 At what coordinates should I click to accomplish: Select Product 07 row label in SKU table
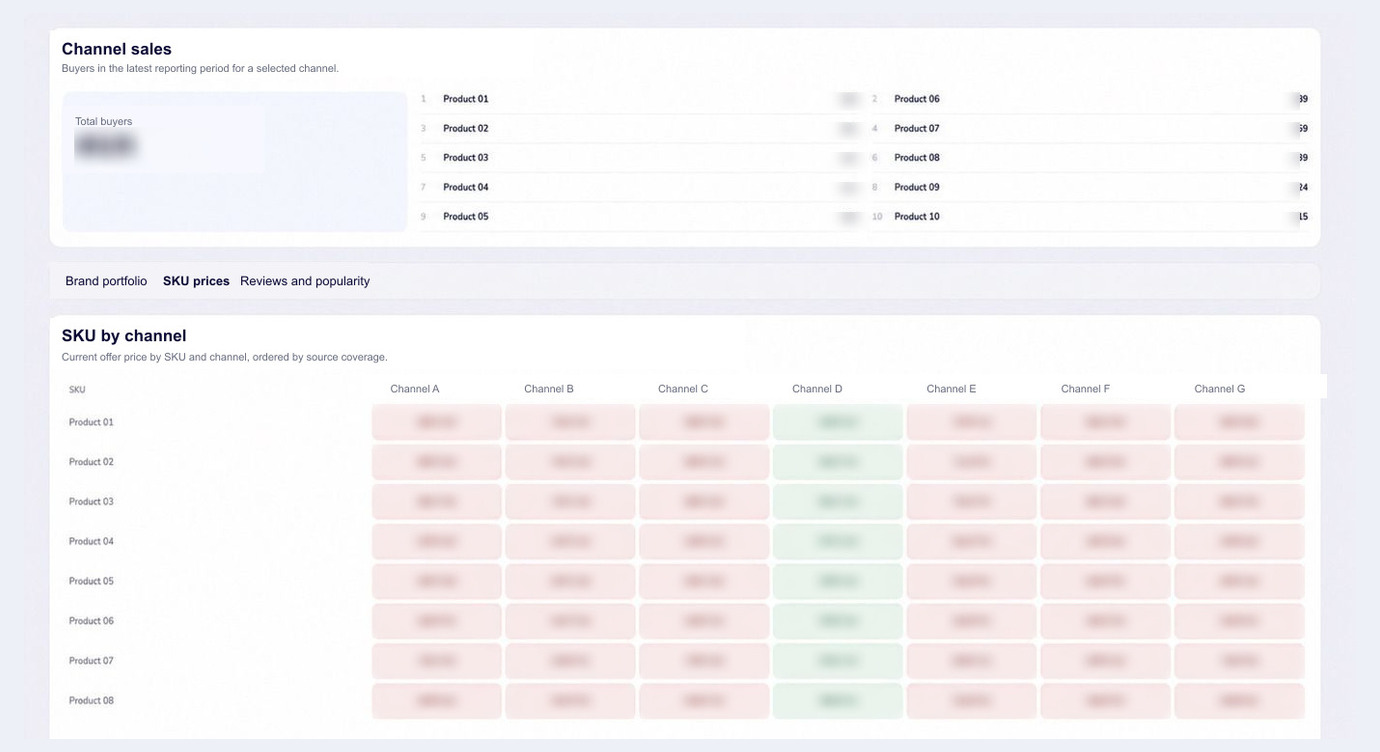pyautogui.click(x=91, y=661)
